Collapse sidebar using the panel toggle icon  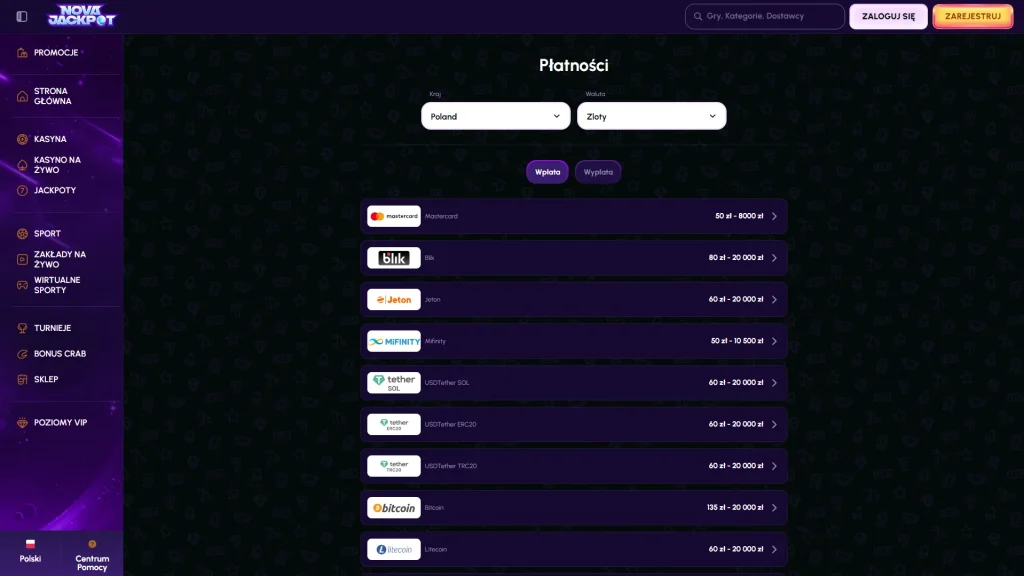22,16
